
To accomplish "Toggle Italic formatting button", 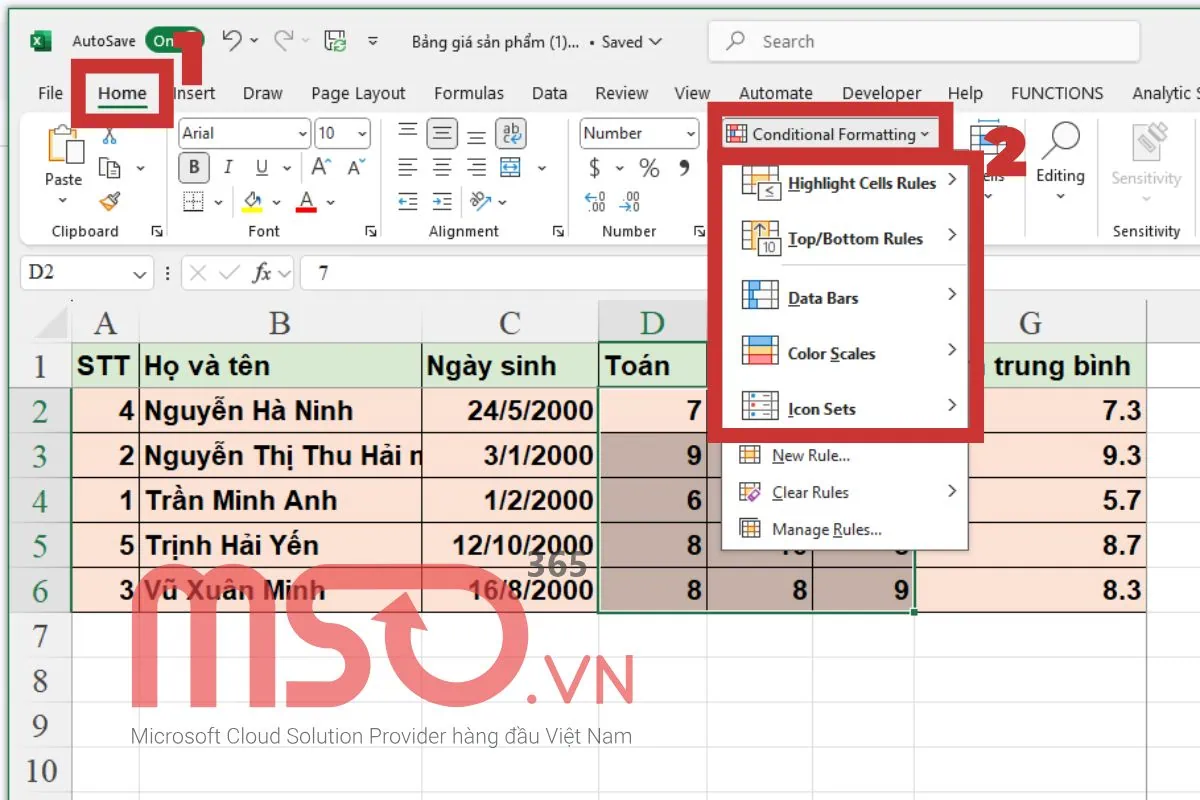I will coord(228,168).
